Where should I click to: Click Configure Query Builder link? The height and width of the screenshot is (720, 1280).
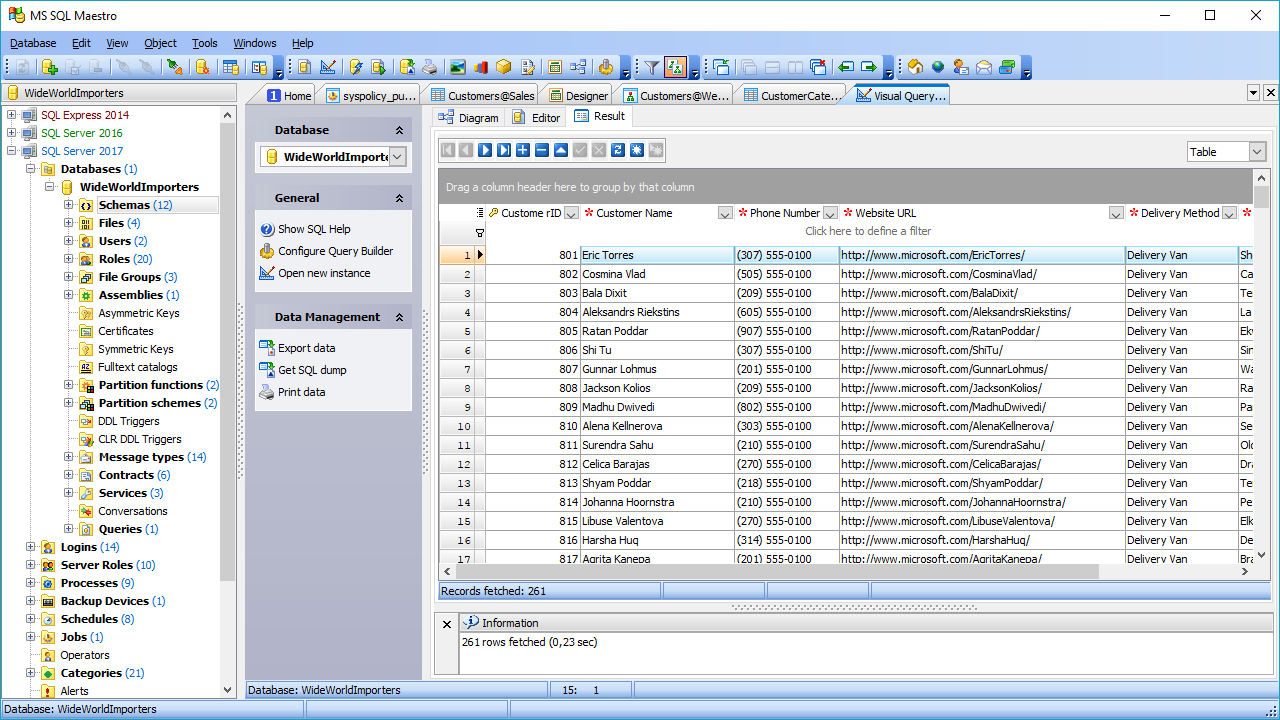[335, 251]
